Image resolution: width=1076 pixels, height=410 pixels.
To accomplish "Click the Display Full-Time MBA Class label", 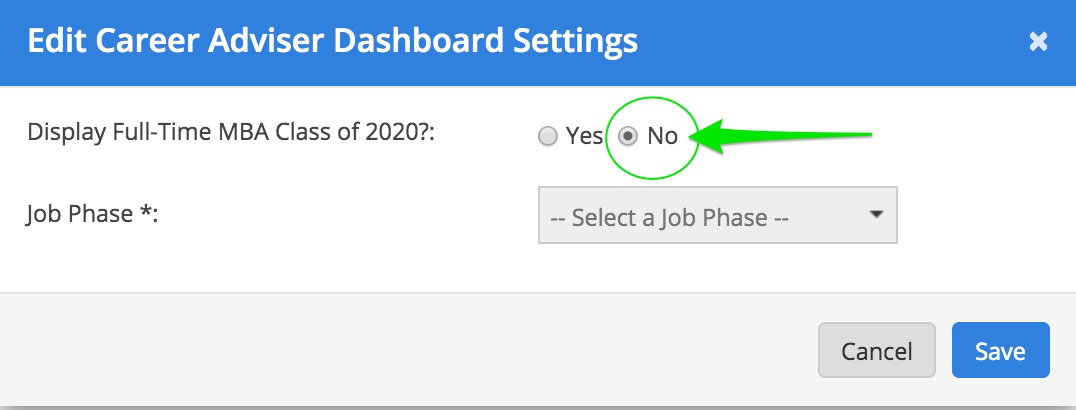I will (x=234, y=132).
